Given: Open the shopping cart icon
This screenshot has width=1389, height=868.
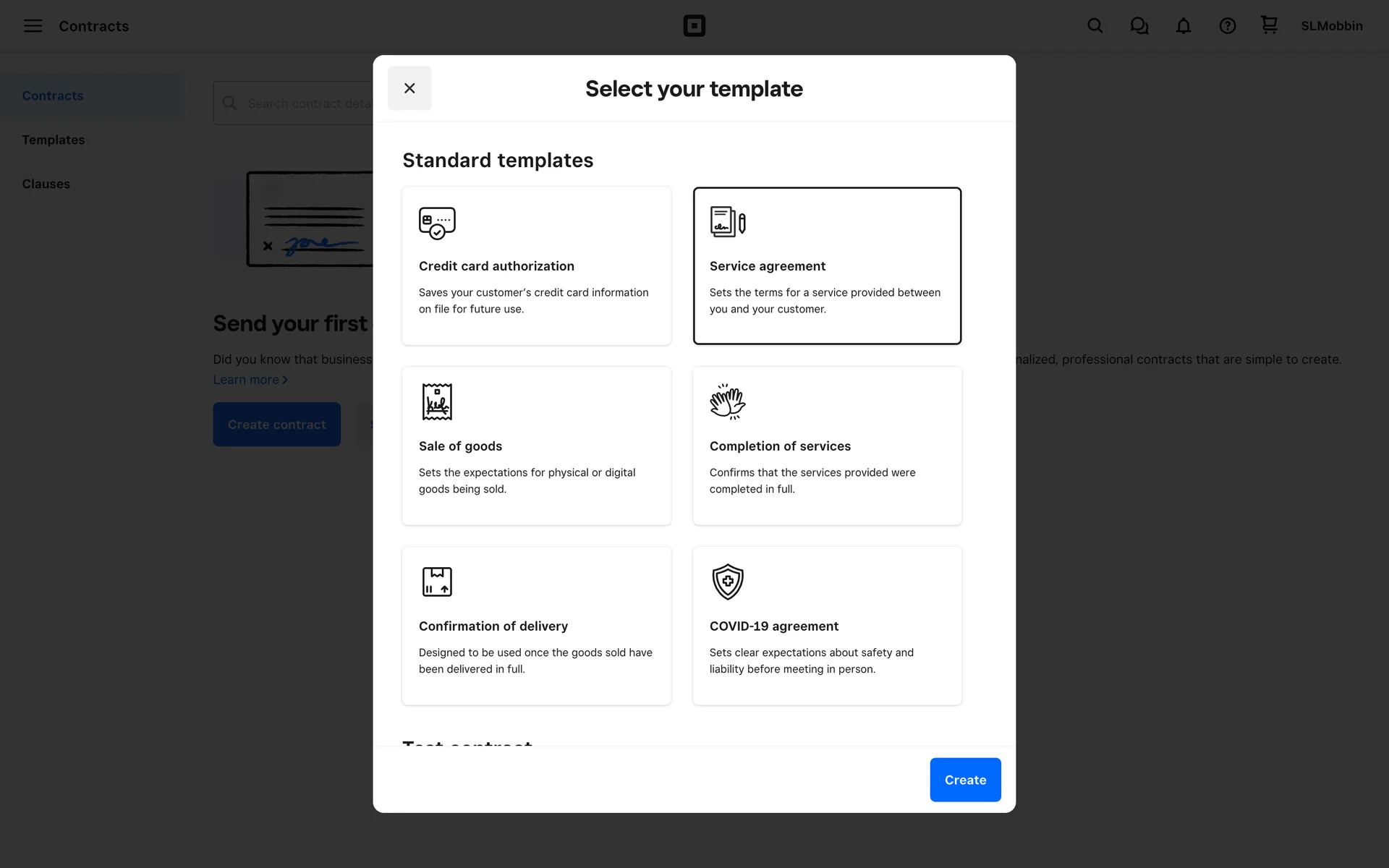Looking at the screenshot, I should 1269,25.
